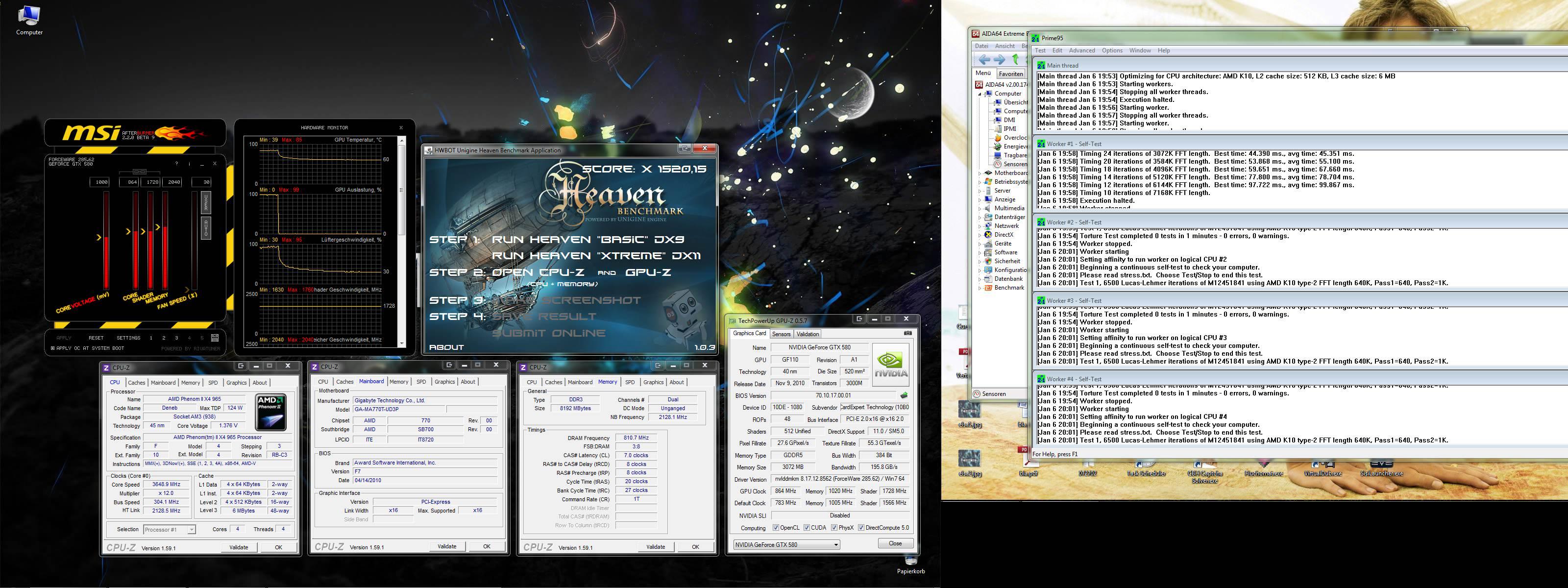Click the AIDA64 green up arrow icon

click(x=1015, y=60)
